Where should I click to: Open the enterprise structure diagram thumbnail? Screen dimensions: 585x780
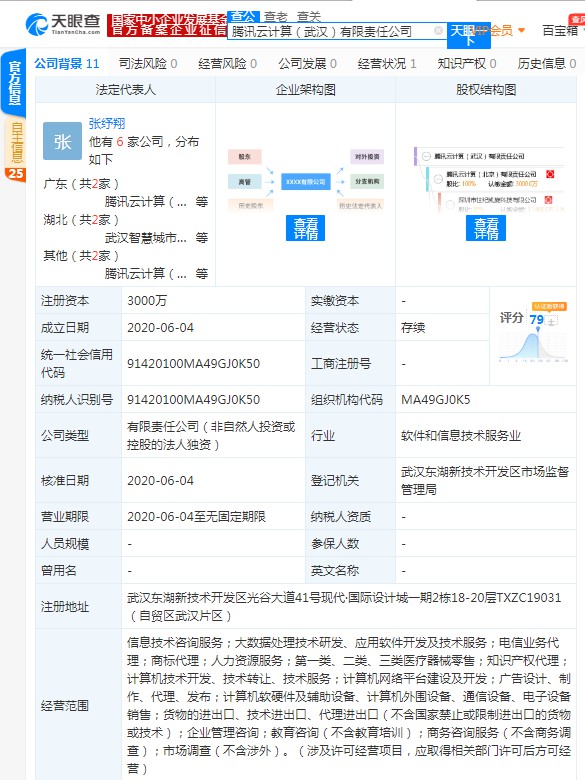pos(305,182)
